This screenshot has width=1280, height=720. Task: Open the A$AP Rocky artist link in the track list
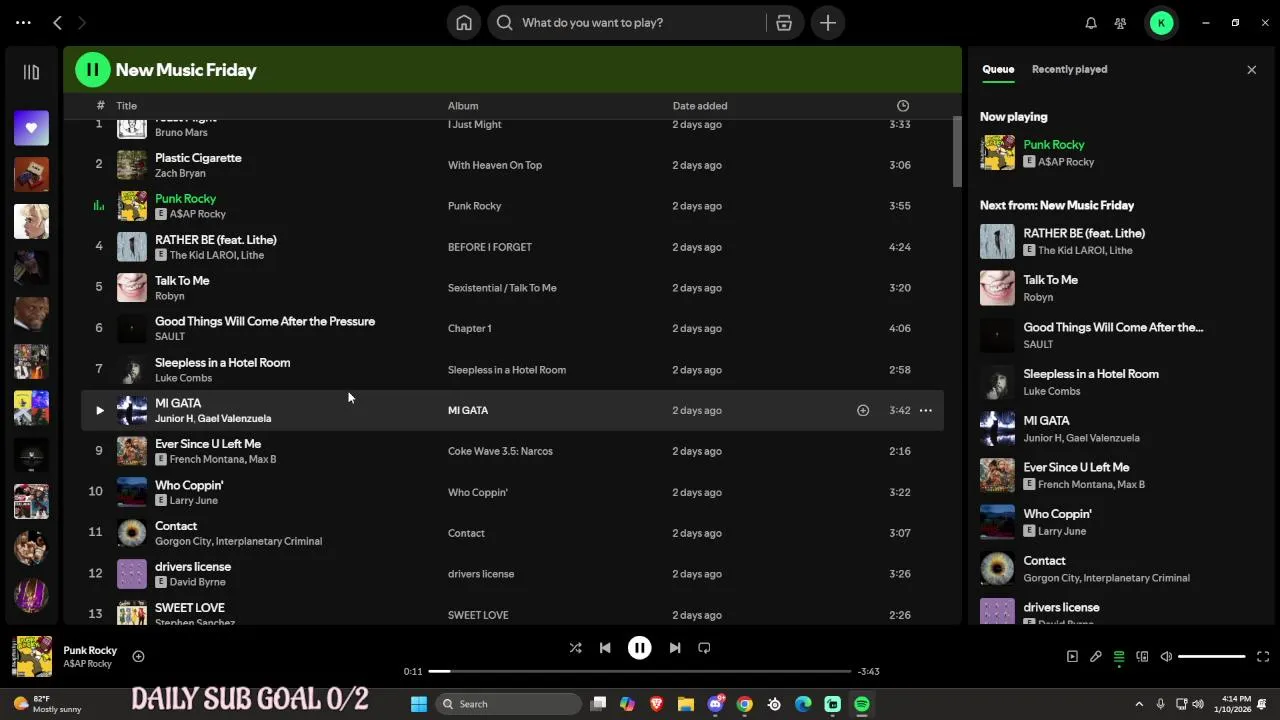(198, 214)
